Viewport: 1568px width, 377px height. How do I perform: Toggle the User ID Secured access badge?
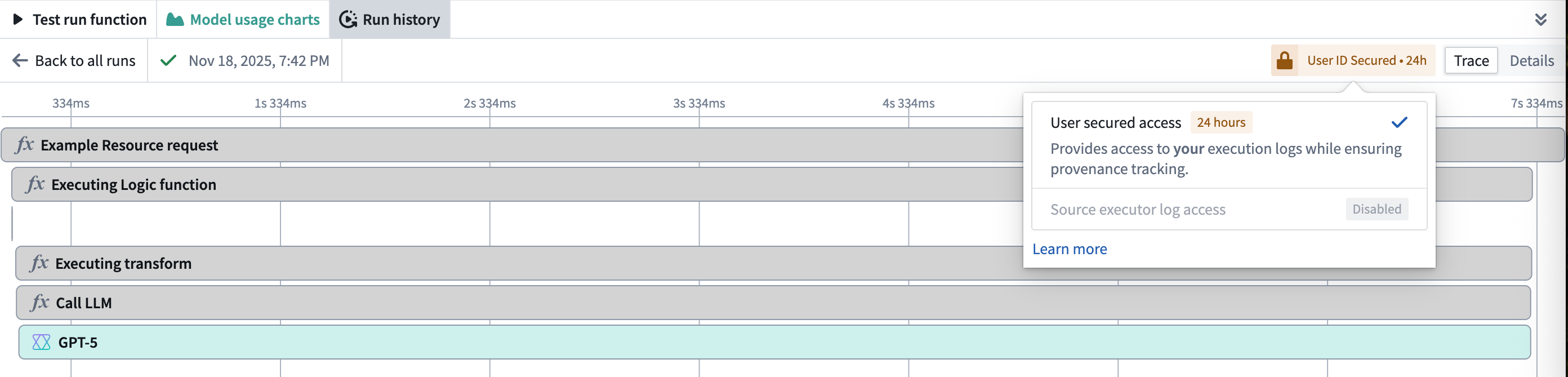point(1352,60)
